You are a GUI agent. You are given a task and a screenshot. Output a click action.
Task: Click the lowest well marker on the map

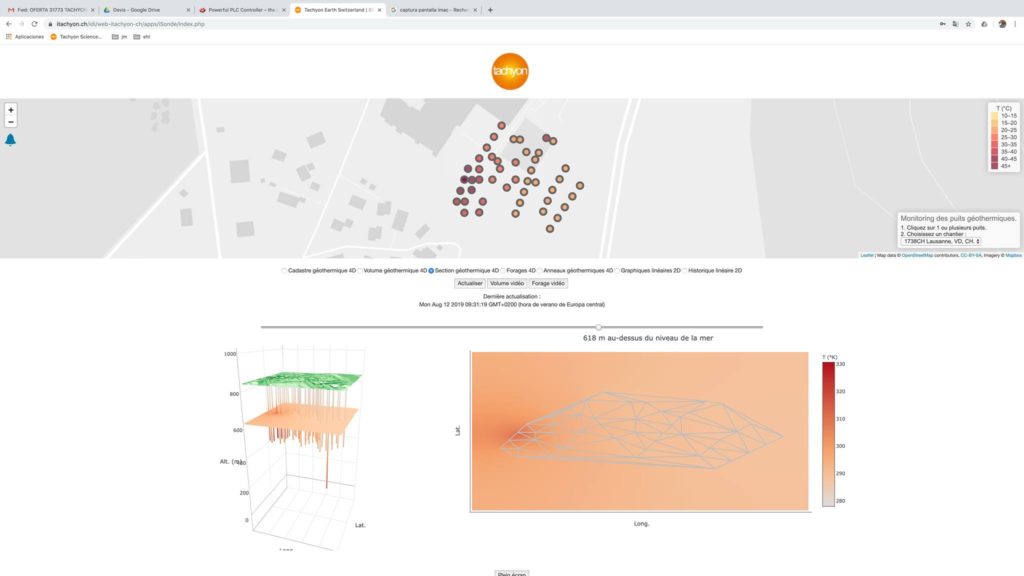point(550,229)
